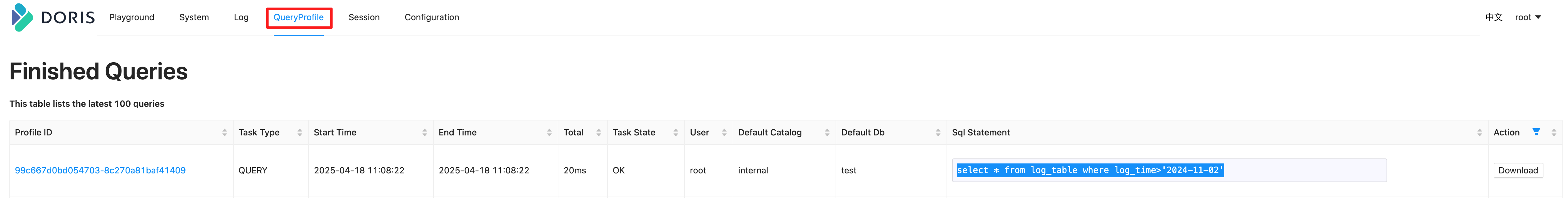This screenshot has height=198, width=1568.
Task: Sort by Task State column arrows
Action: (x=676, y=132)
